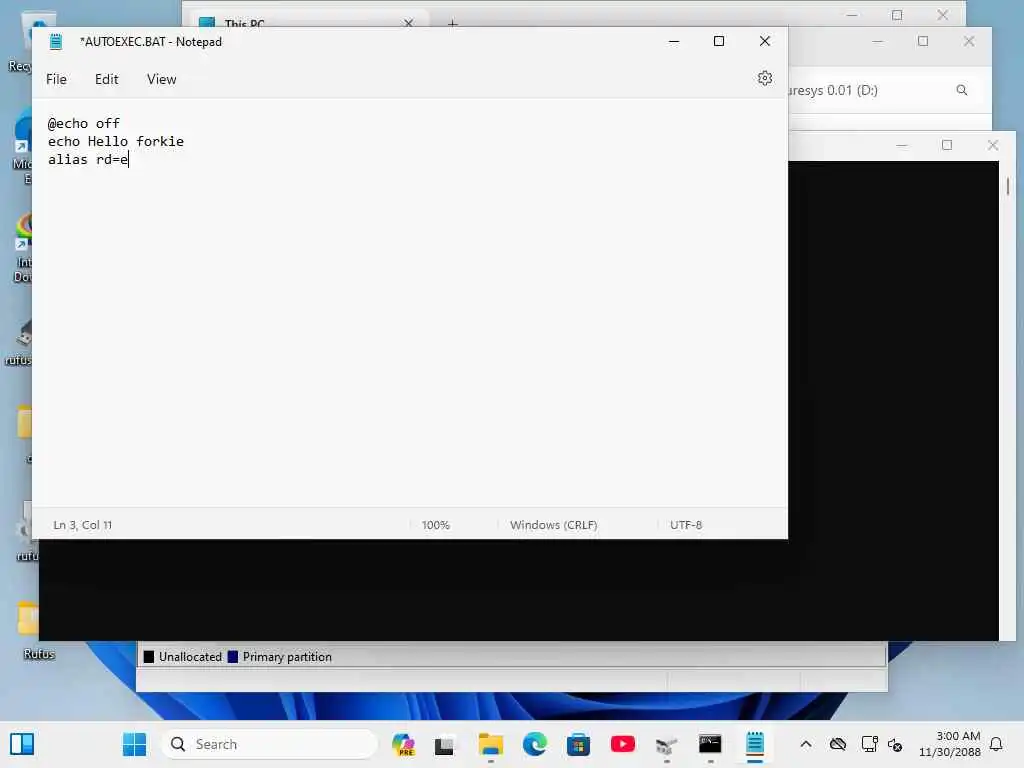The width and height of the screenshot is (1024, 768).
Task: Click the 'alias rd=e' line
Action: pos(88,159)
